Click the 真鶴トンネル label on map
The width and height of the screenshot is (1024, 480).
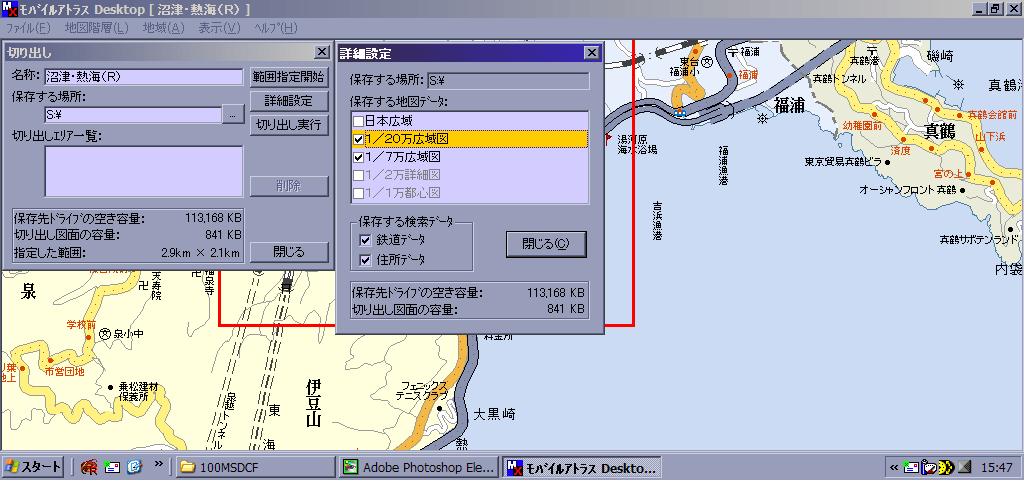coord(839,78)
